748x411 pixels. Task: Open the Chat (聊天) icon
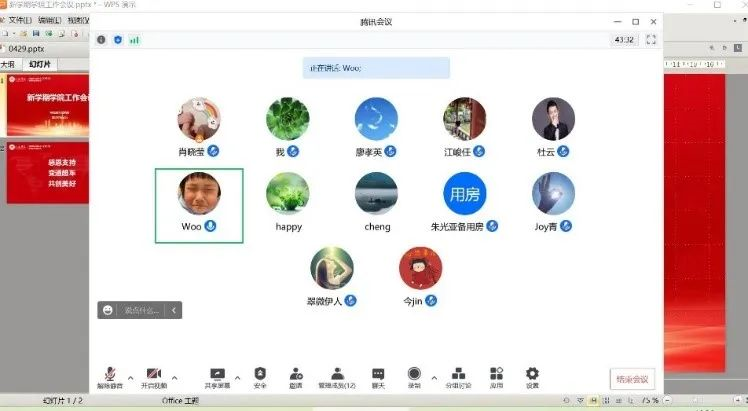tap(378, 376)
